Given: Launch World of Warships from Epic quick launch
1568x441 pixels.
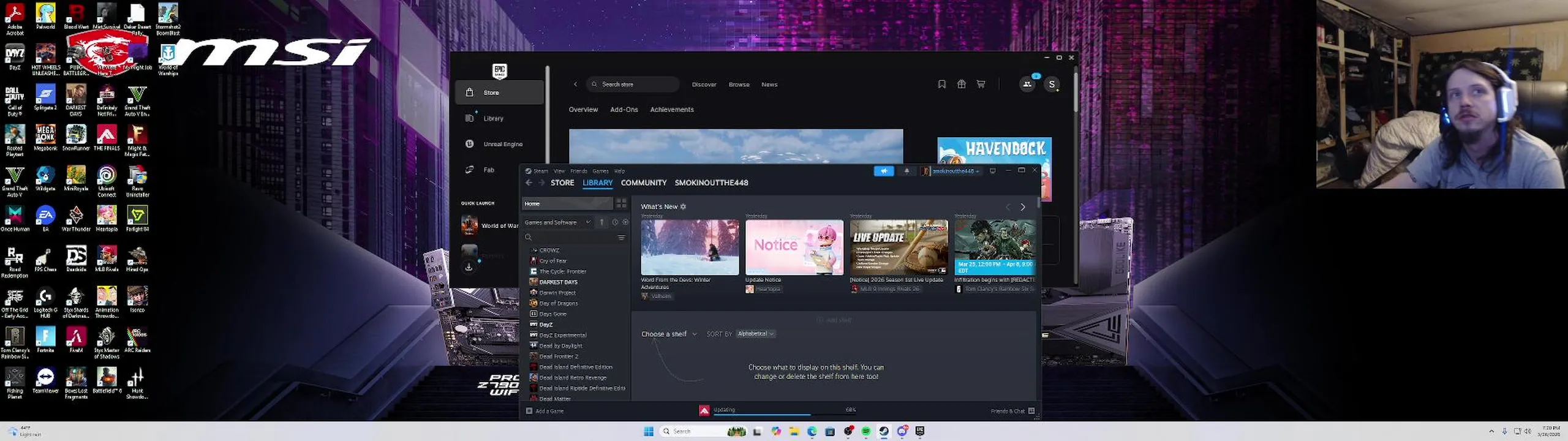Looking at the screenshot, I should (x=490, y=225).
